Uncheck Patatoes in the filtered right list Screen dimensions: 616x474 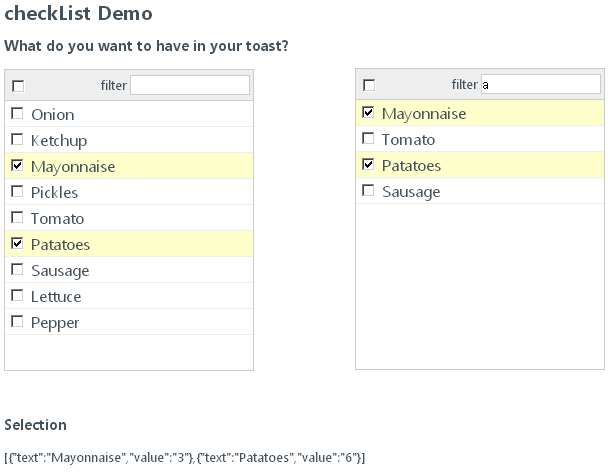[368, 164]
